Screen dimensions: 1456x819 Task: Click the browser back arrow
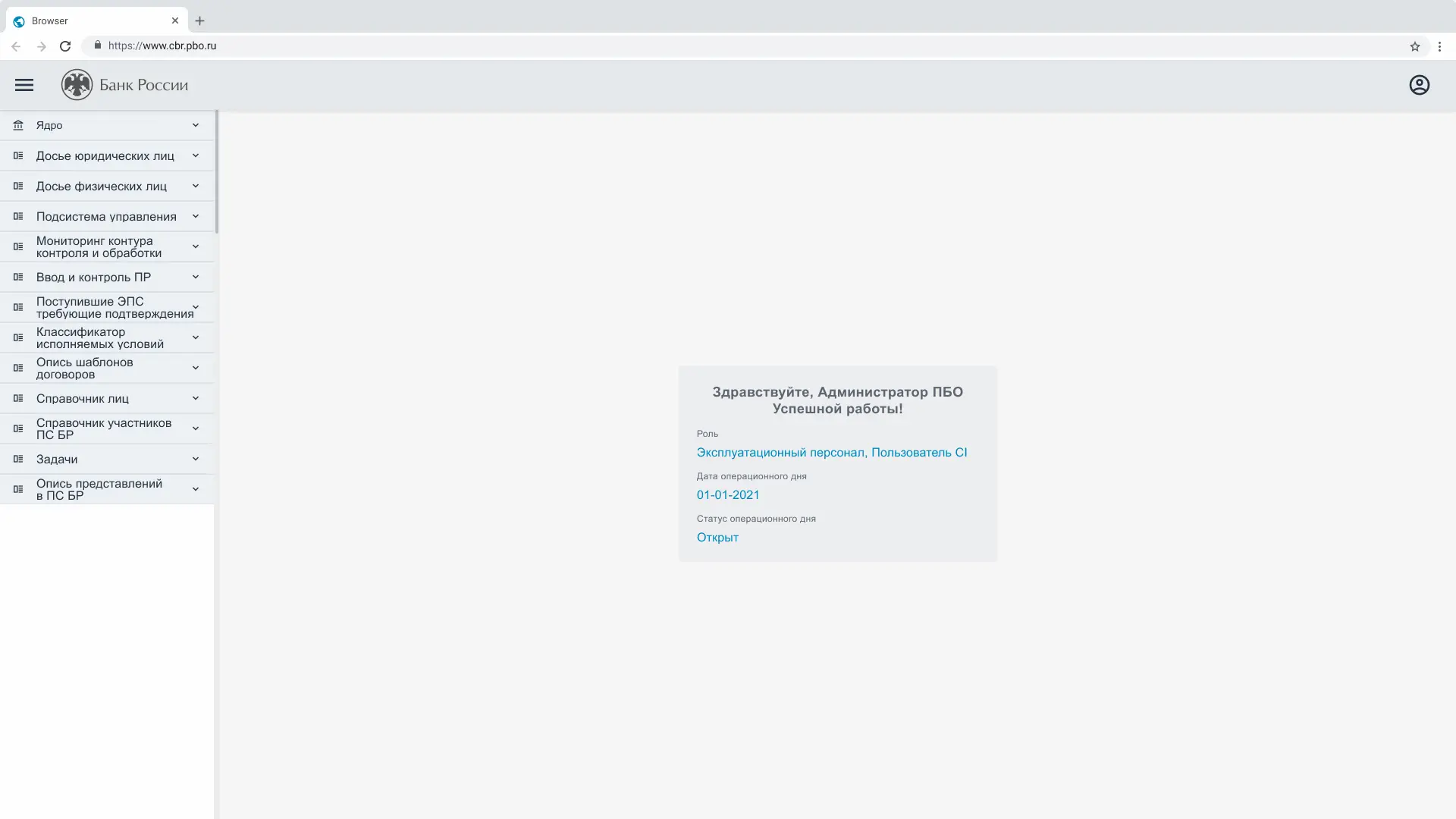click(16, 46)
